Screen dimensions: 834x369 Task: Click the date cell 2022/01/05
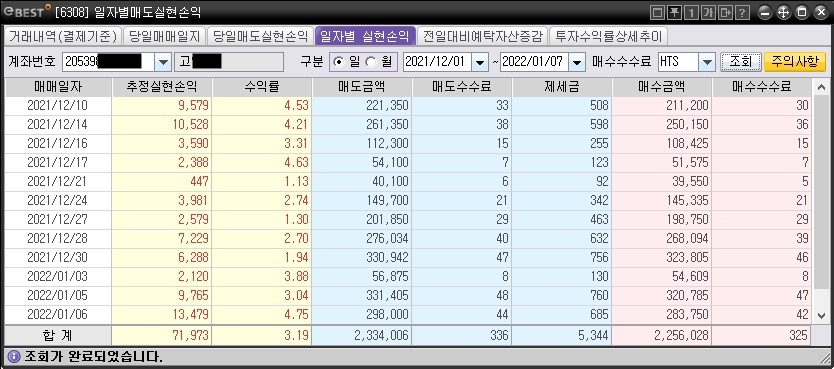(57, 295)
